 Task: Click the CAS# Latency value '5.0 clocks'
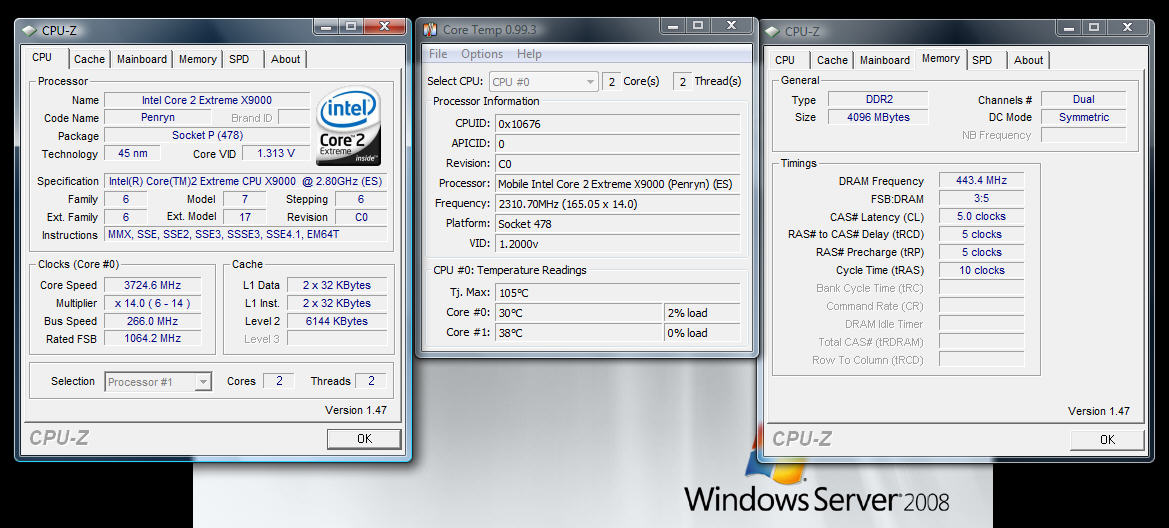[x=981, y=216]
